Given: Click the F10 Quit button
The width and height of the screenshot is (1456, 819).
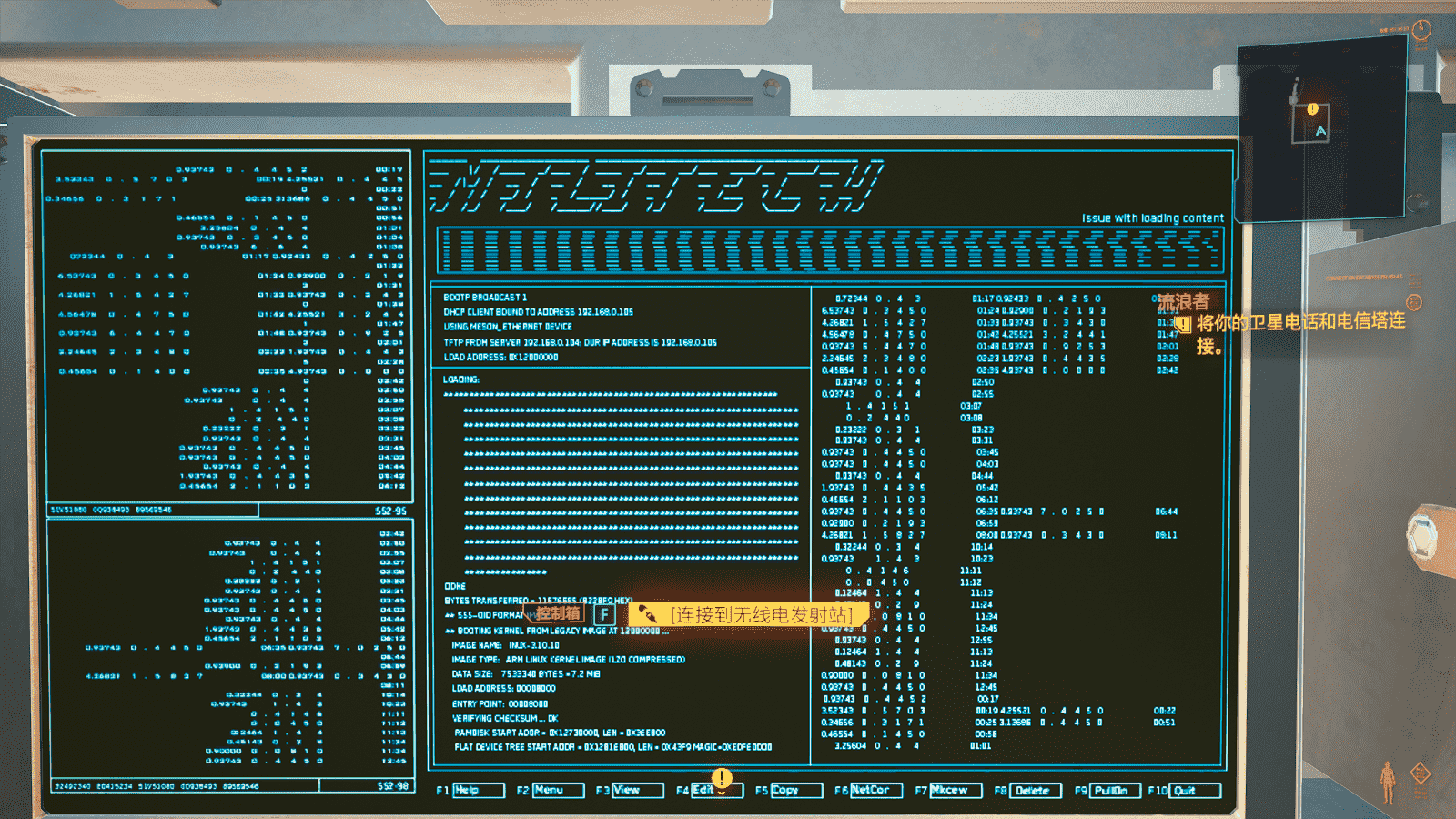Looking at the screenshot, I should [1194, 790].
